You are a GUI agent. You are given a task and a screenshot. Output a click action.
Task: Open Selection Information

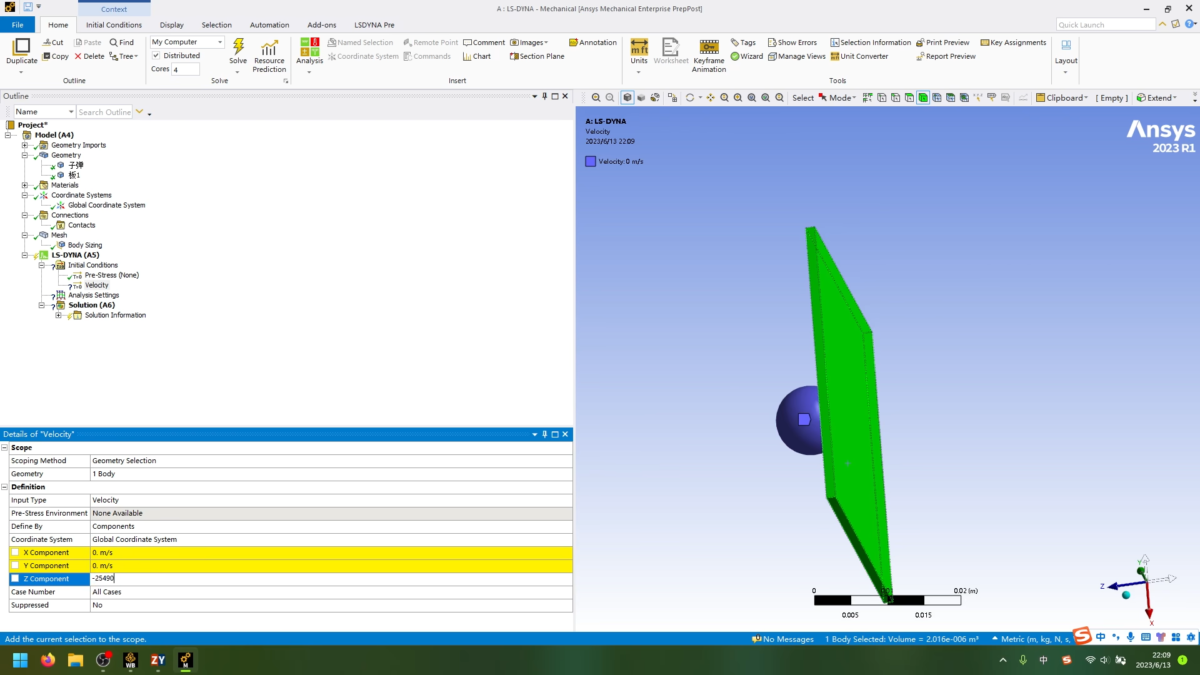(870, 42)
